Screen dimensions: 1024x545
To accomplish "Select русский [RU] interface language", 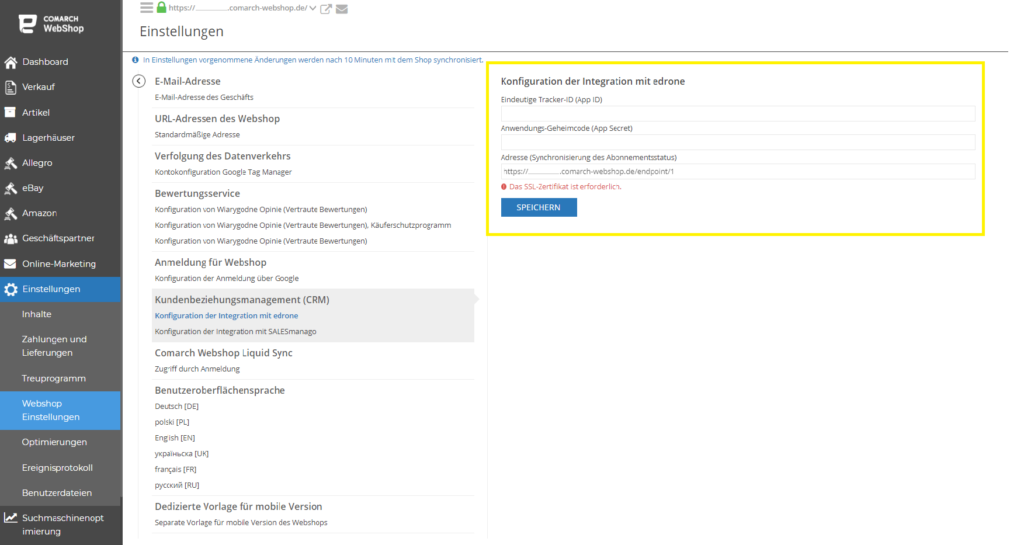I will (177, 485).
